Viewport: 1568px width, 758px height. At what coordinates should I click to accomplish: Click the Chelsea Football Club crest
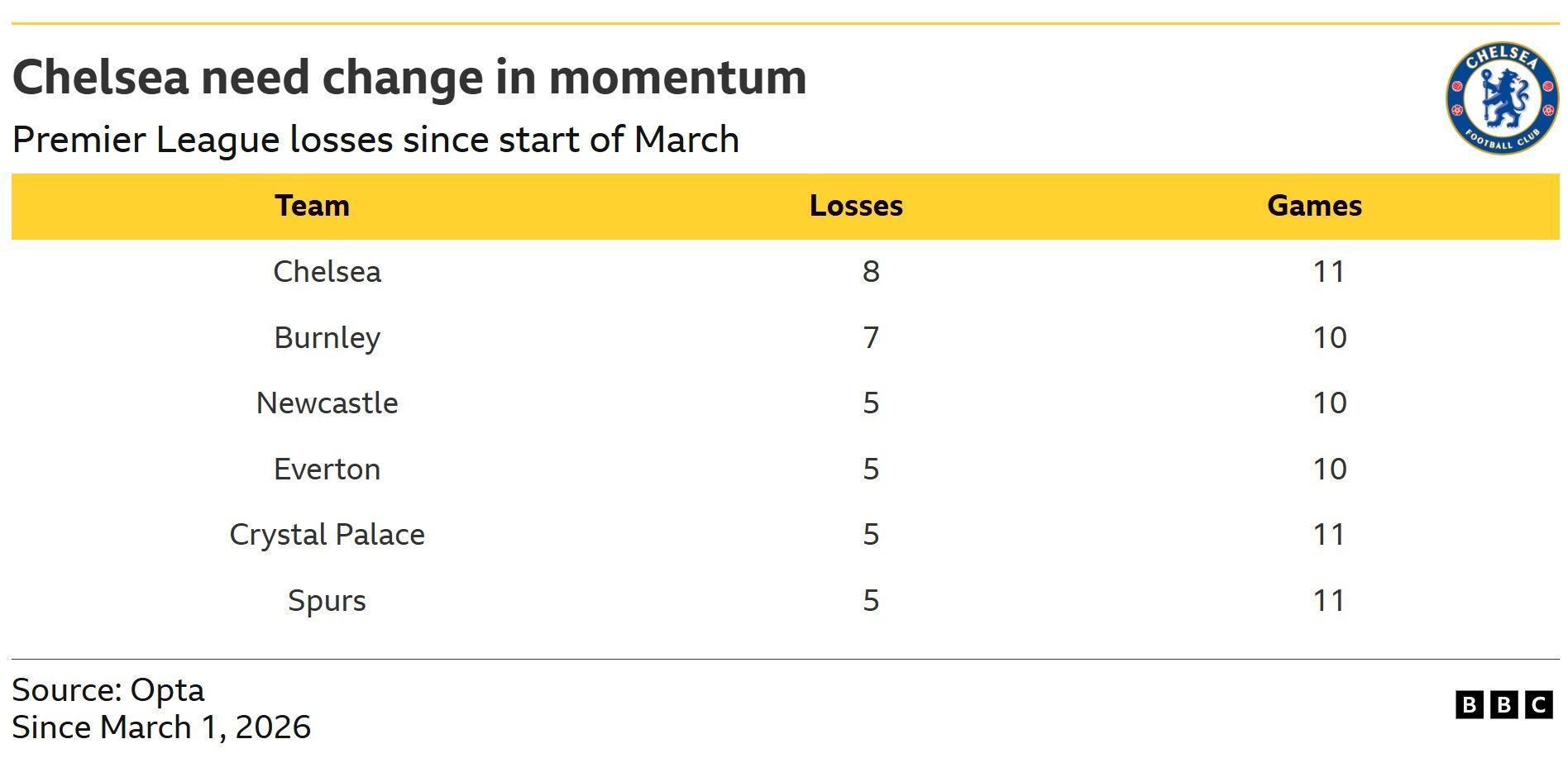1502,98
